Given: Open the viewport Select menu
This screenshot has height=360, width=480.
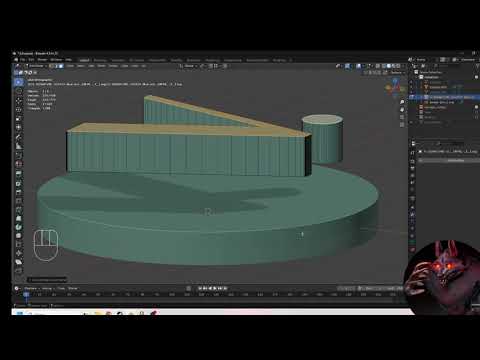Looking at the screenshot, I should point(81,66).
